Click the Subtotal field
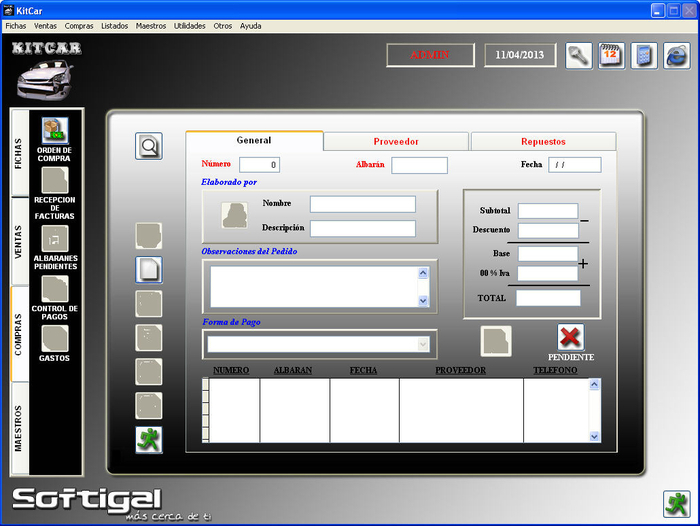 (x=548, y=211)
